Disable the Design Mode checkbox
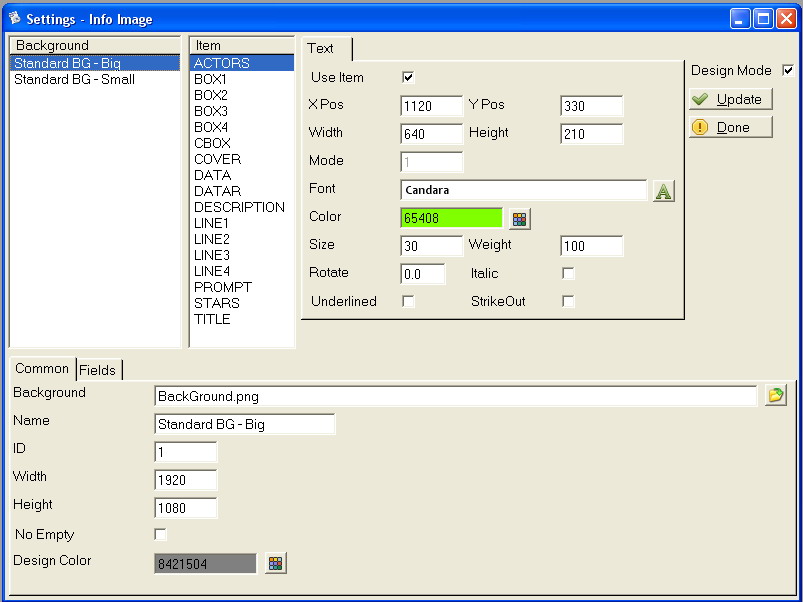803x602 pixels. pos(788,70)
